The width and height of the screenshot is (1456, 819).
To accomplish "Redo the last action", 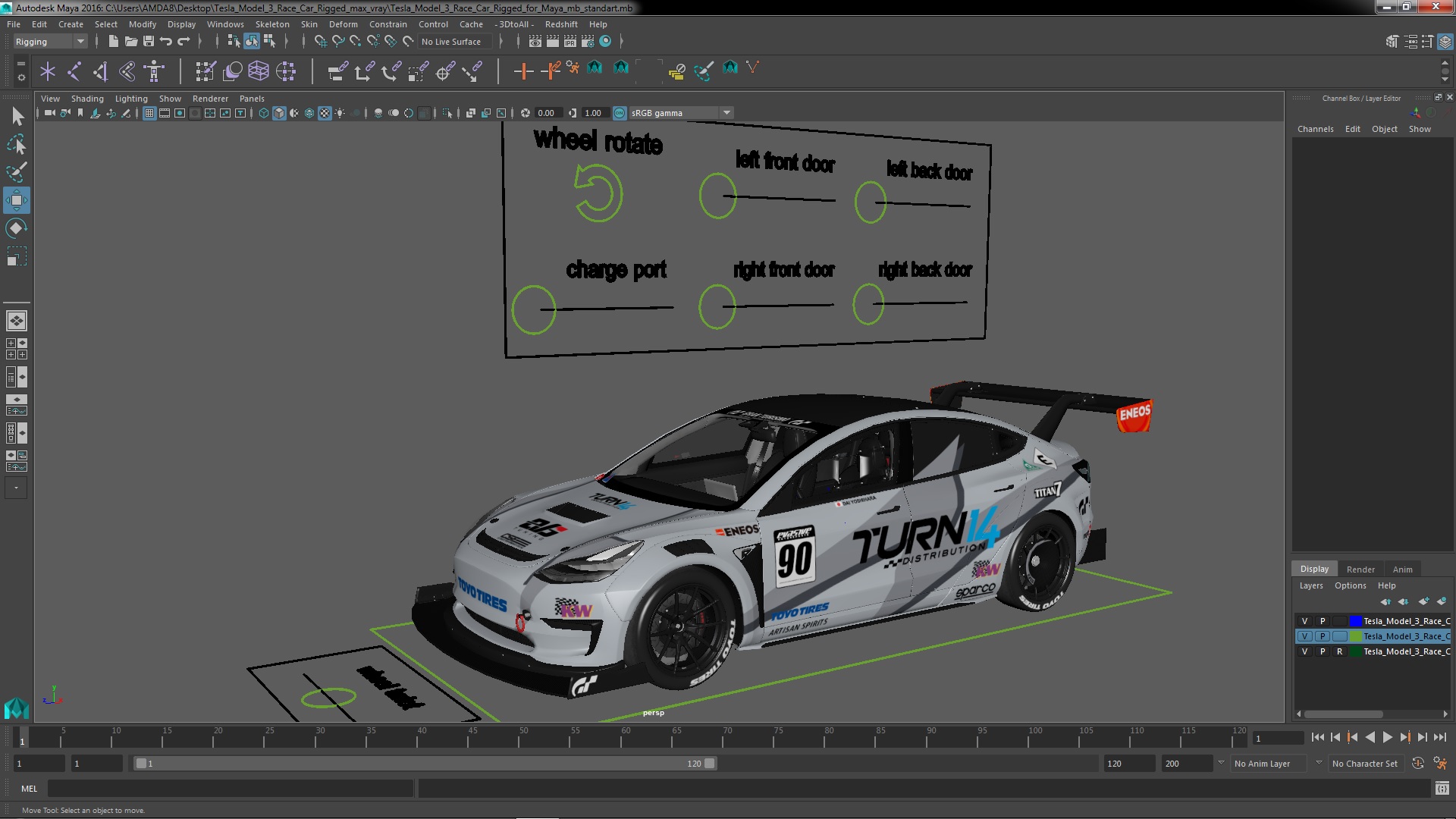I will click(x=184, y=41).
